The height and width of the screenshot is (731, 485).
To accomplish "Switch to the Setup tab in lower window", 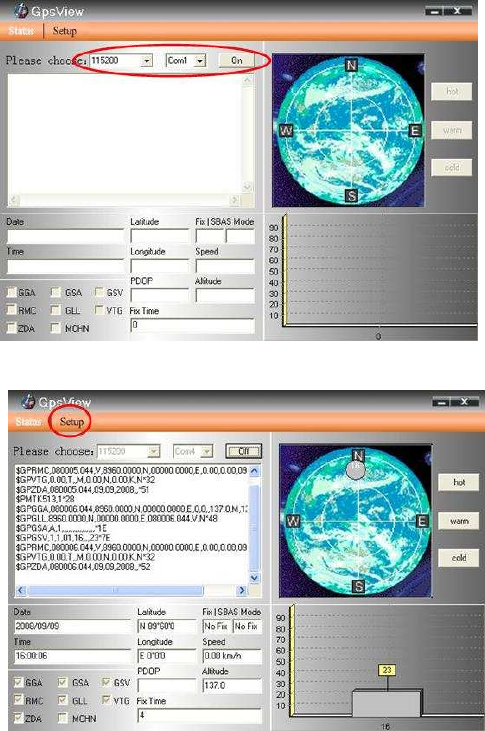I will pos(71,421).
